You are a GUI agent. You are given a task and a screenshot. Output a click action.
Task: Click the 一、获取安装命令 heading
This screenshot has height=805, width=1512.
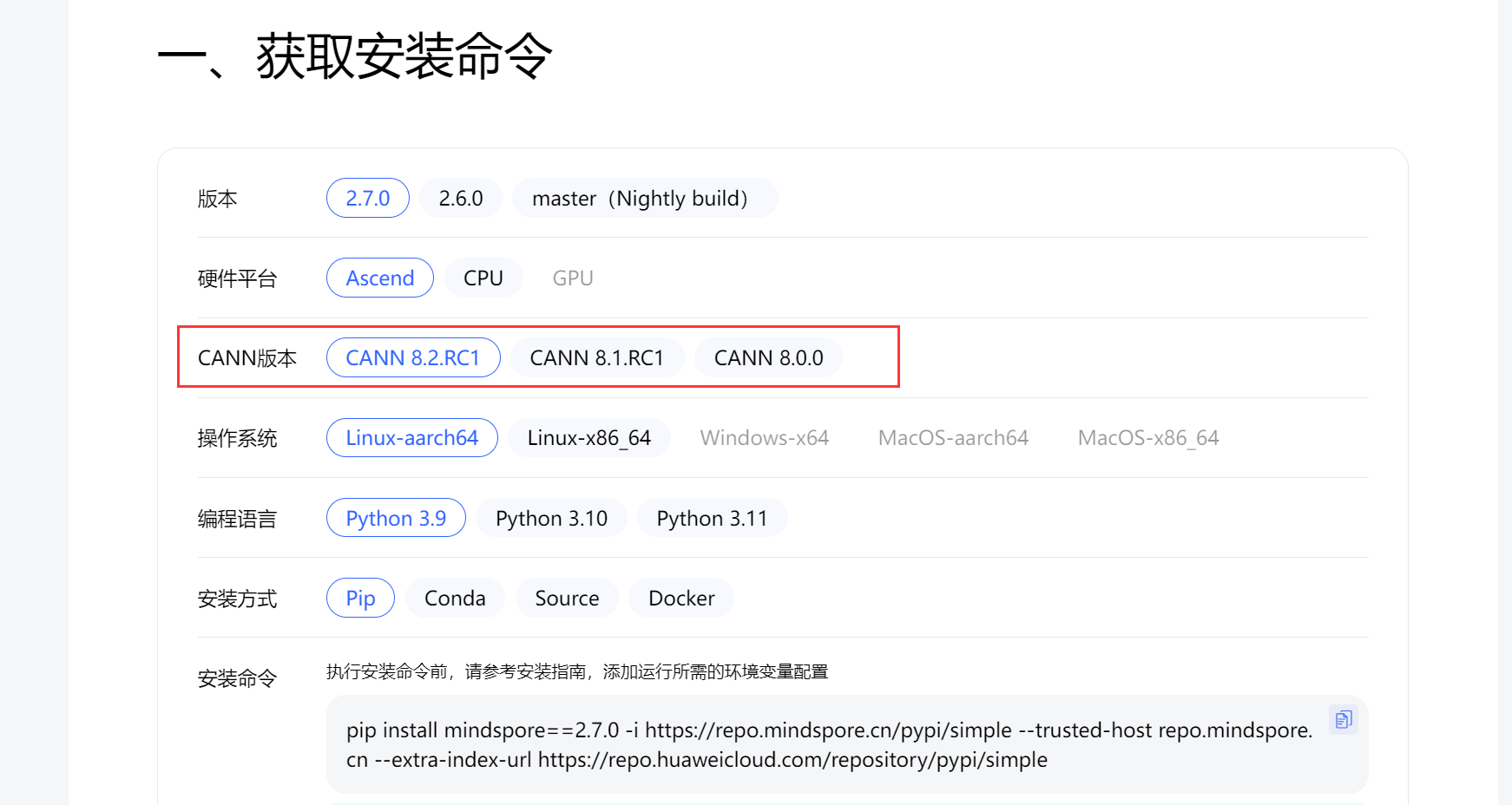[x=355, y=57]
